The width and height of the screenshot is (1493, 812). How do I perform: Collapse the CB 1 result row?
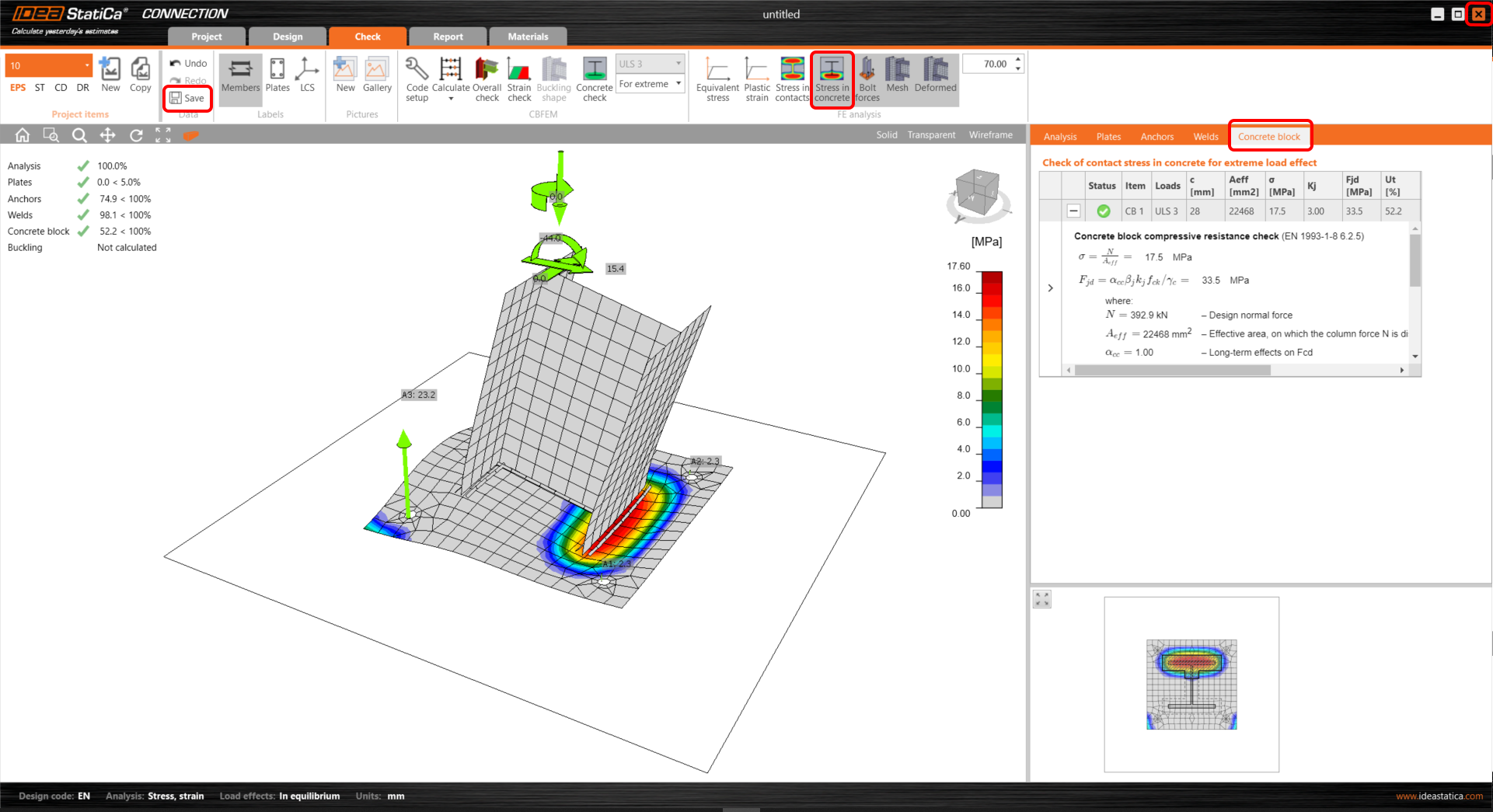(x=1073, y=211)
